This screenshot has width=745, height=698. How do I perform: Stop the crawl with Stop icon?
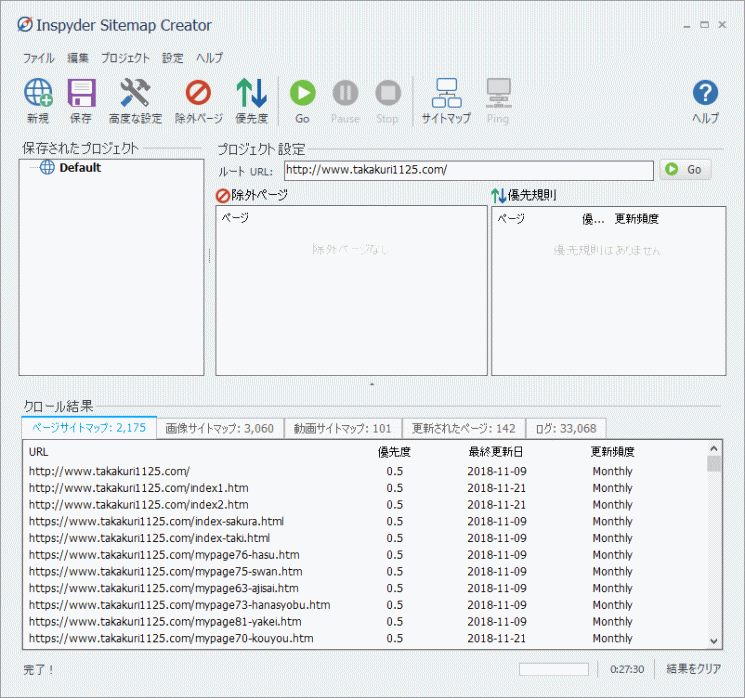388,101
